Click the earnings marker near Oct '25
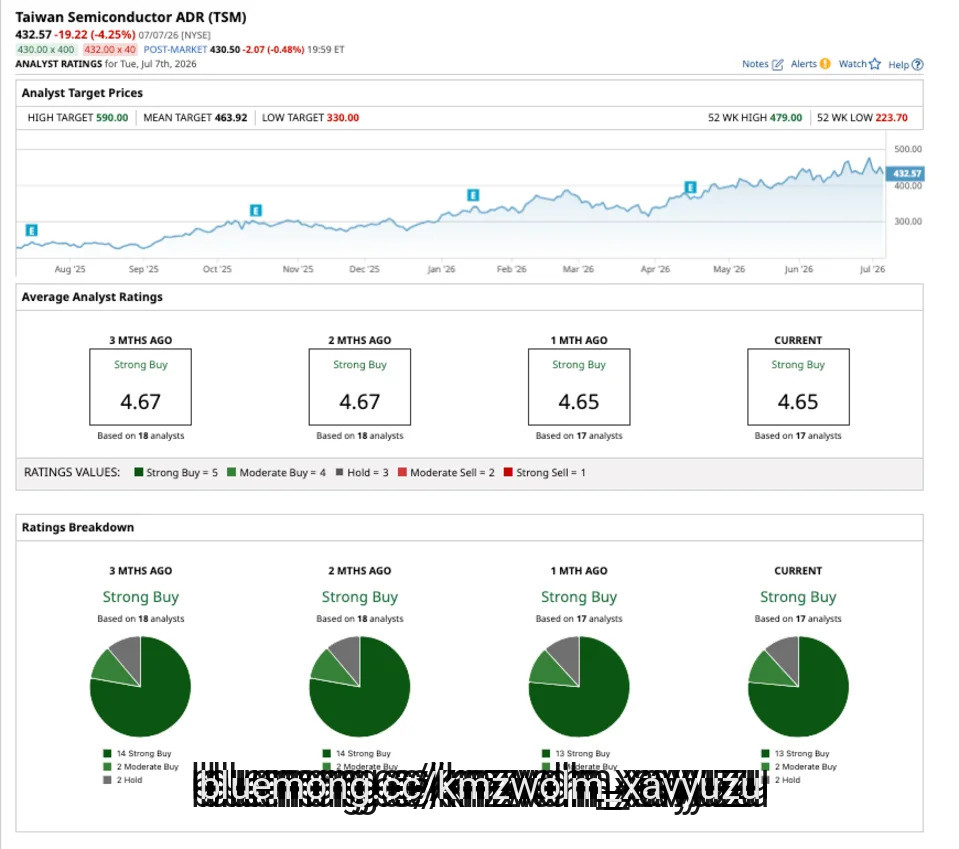This screenshot has height=849, width=959. [x=256, y=210]
